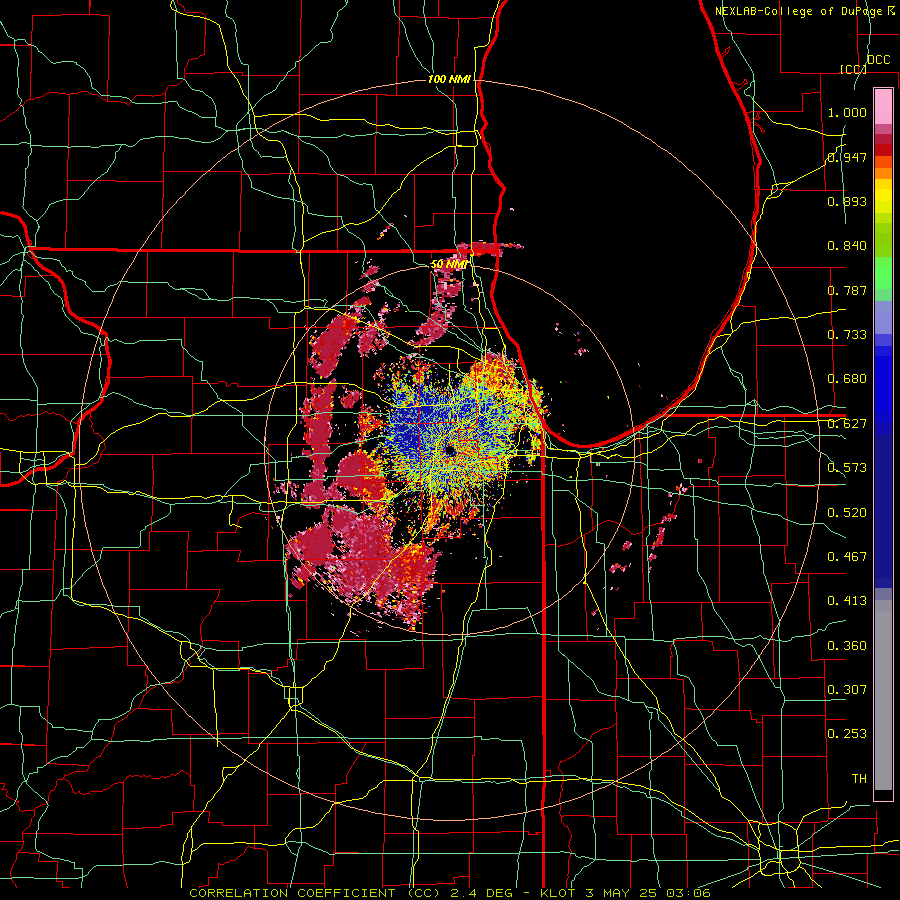
Task: Click the 0.413 scale value
Action: click(x=847, y=601)
